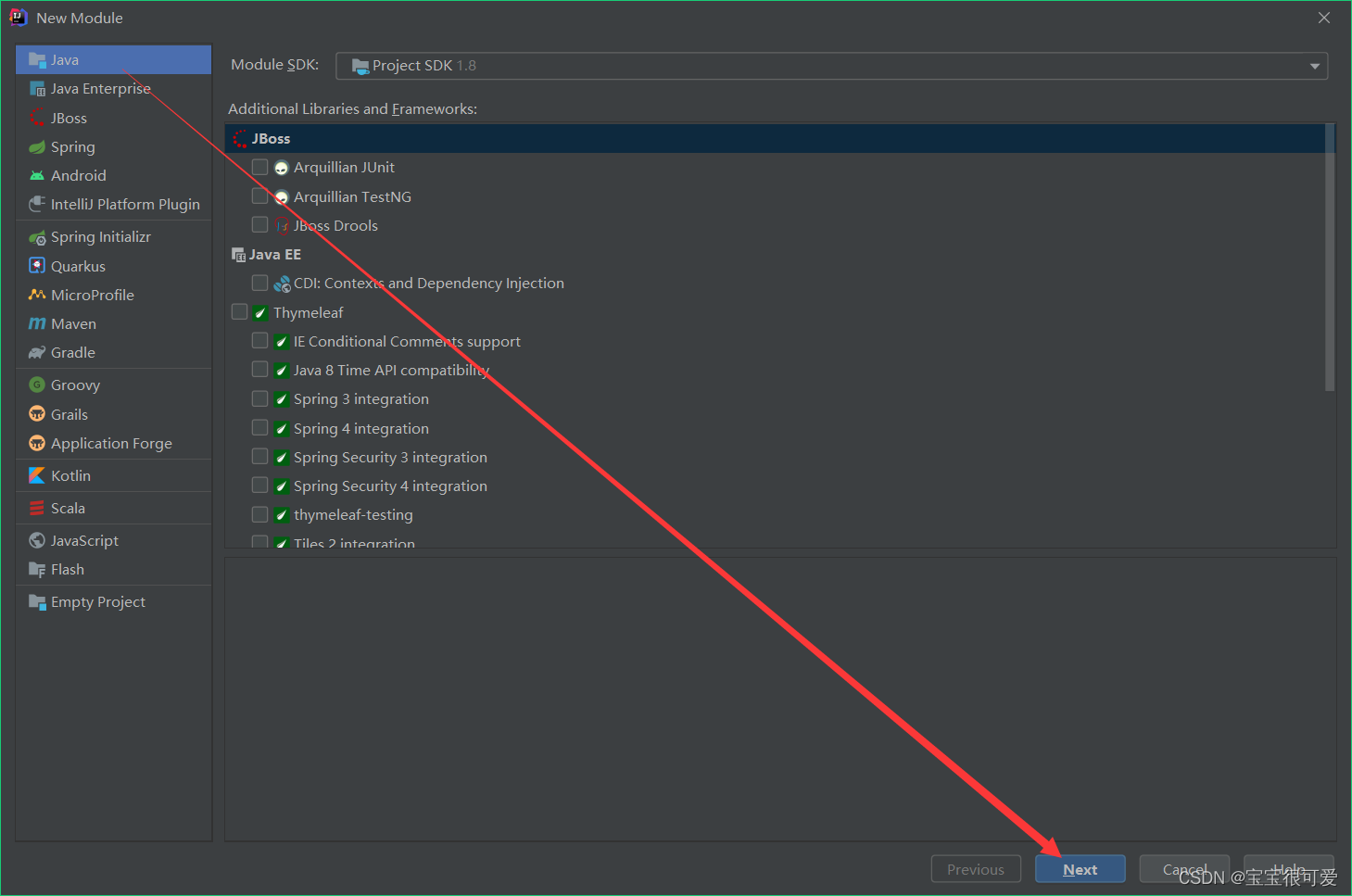The width and height of the screenshot is (1352, 896).
Task: Select the IntelliJ Platform Plugin icon
Action: (x=37, y=204)
